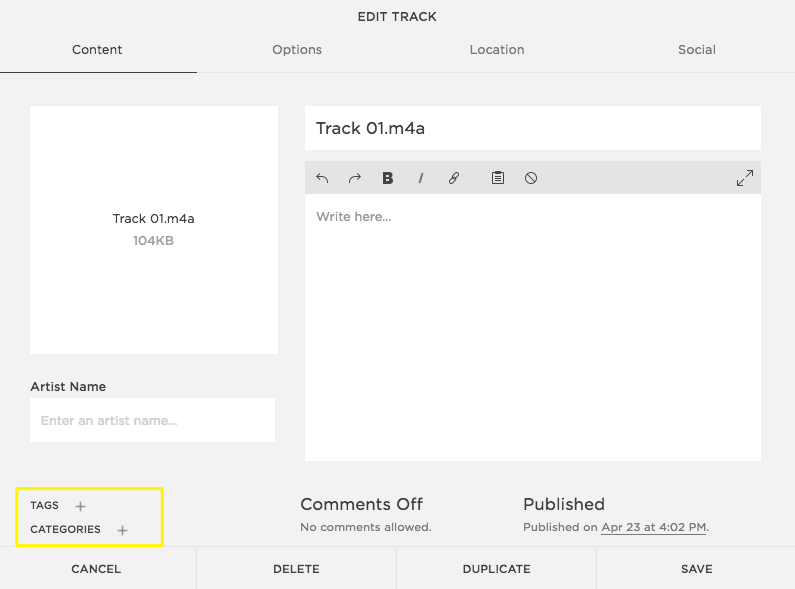The image size is (795, 589).
Task: Delete the track with the Delete button
Action: tap(296, 569)
